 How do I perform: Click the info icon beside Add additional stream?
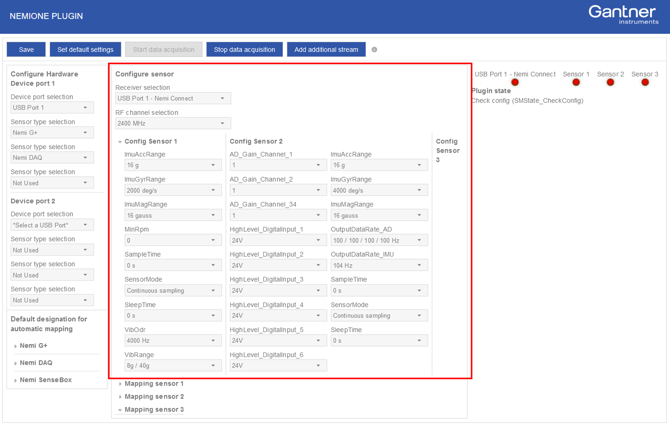374,50
